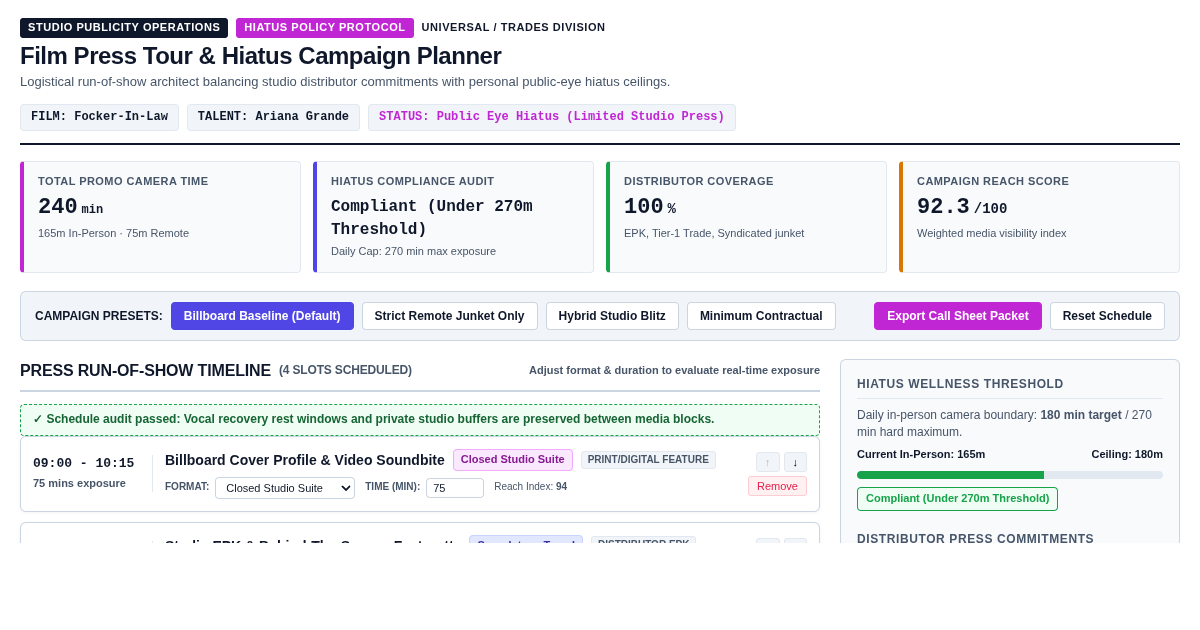Viewport: 1200px width, 630px height.
Task: Click the STUDIO PUBLICITY OPERATIONS badge
Action: tap(124, 28)
